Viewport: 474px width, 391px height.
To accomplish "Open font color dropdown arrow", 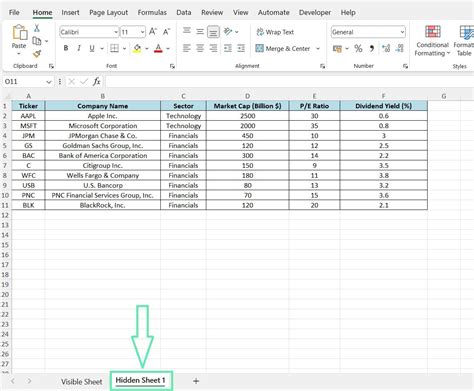I will [168, 49].
